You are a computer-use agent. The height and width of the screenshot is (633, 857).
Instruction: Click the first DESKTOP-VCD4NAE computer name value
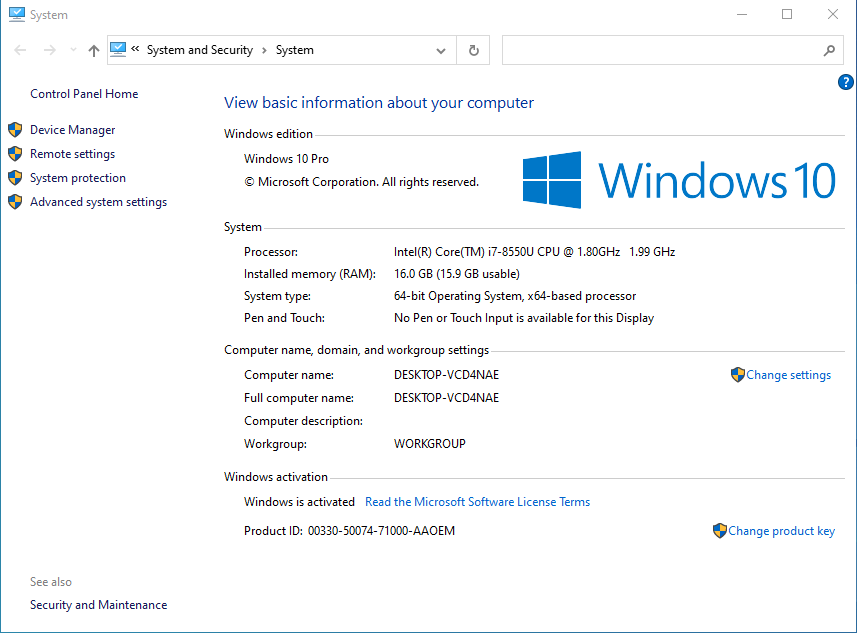pyautogui.click(x=447, y=375)
